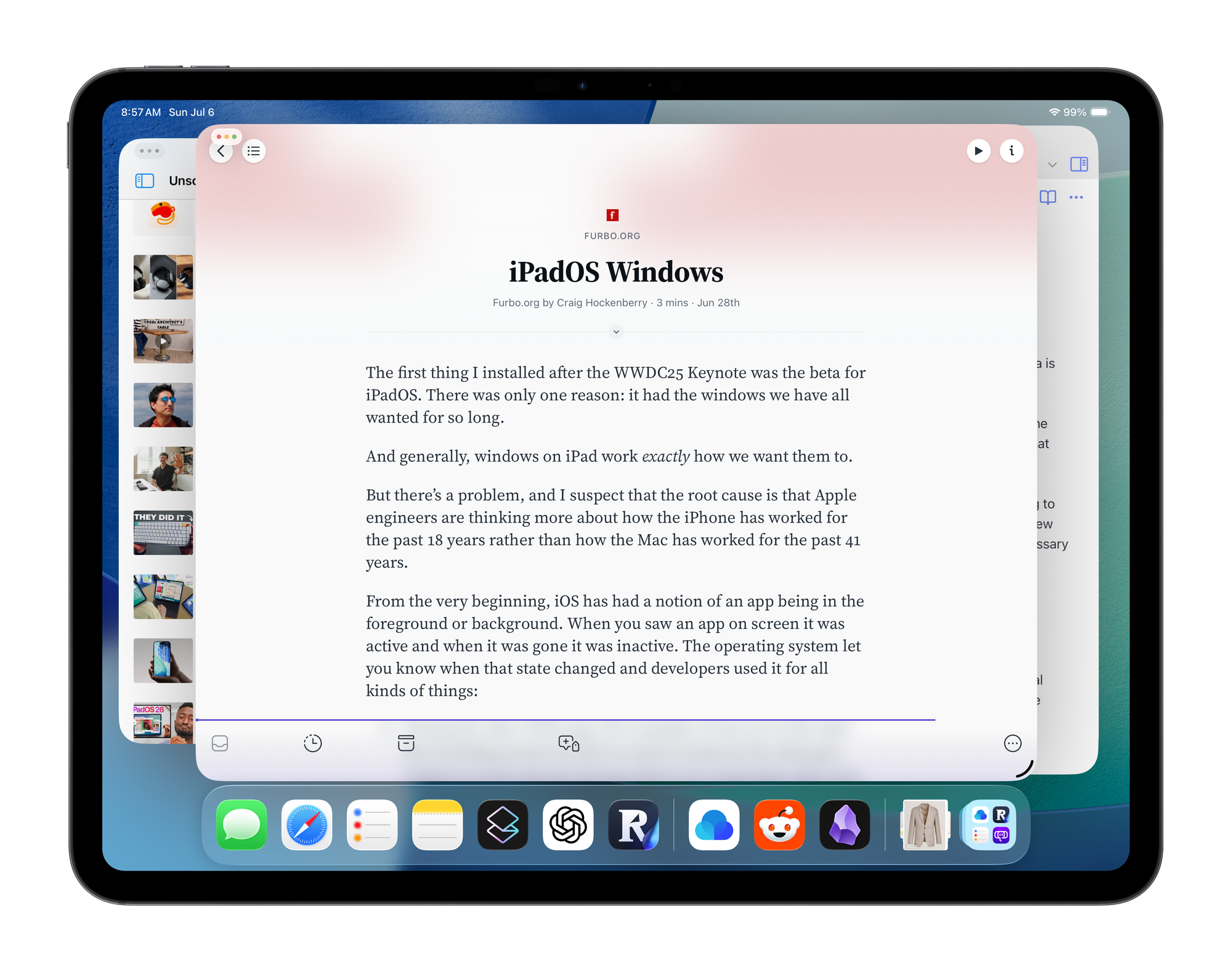Expand the chevron dropdown in right background window
The width and height of the screenshot is (1232, 971).
click(1052, 165)
